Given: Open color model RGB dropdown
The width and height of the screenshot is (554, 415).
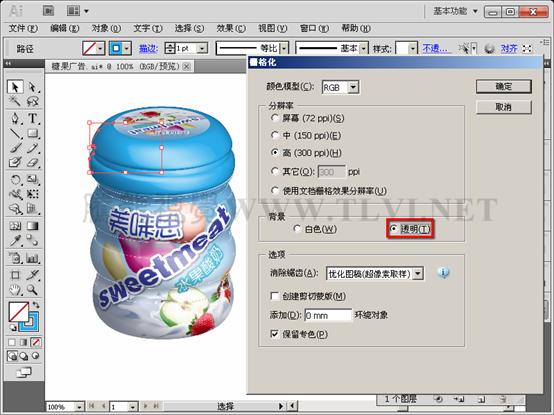Looking at the screenshot, I should (x=353, y=87).
